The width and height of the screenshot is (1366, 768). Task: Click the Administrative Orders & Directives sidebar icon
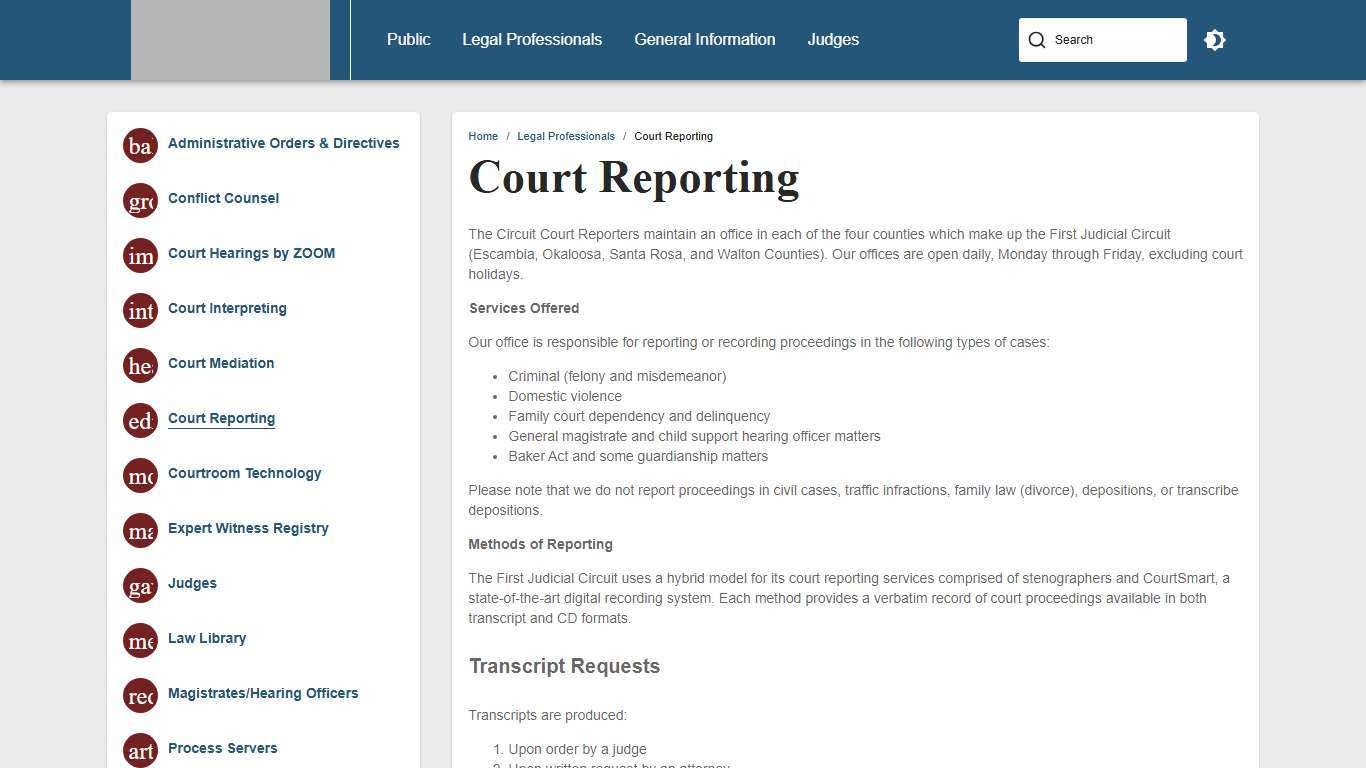click(140, 145)
